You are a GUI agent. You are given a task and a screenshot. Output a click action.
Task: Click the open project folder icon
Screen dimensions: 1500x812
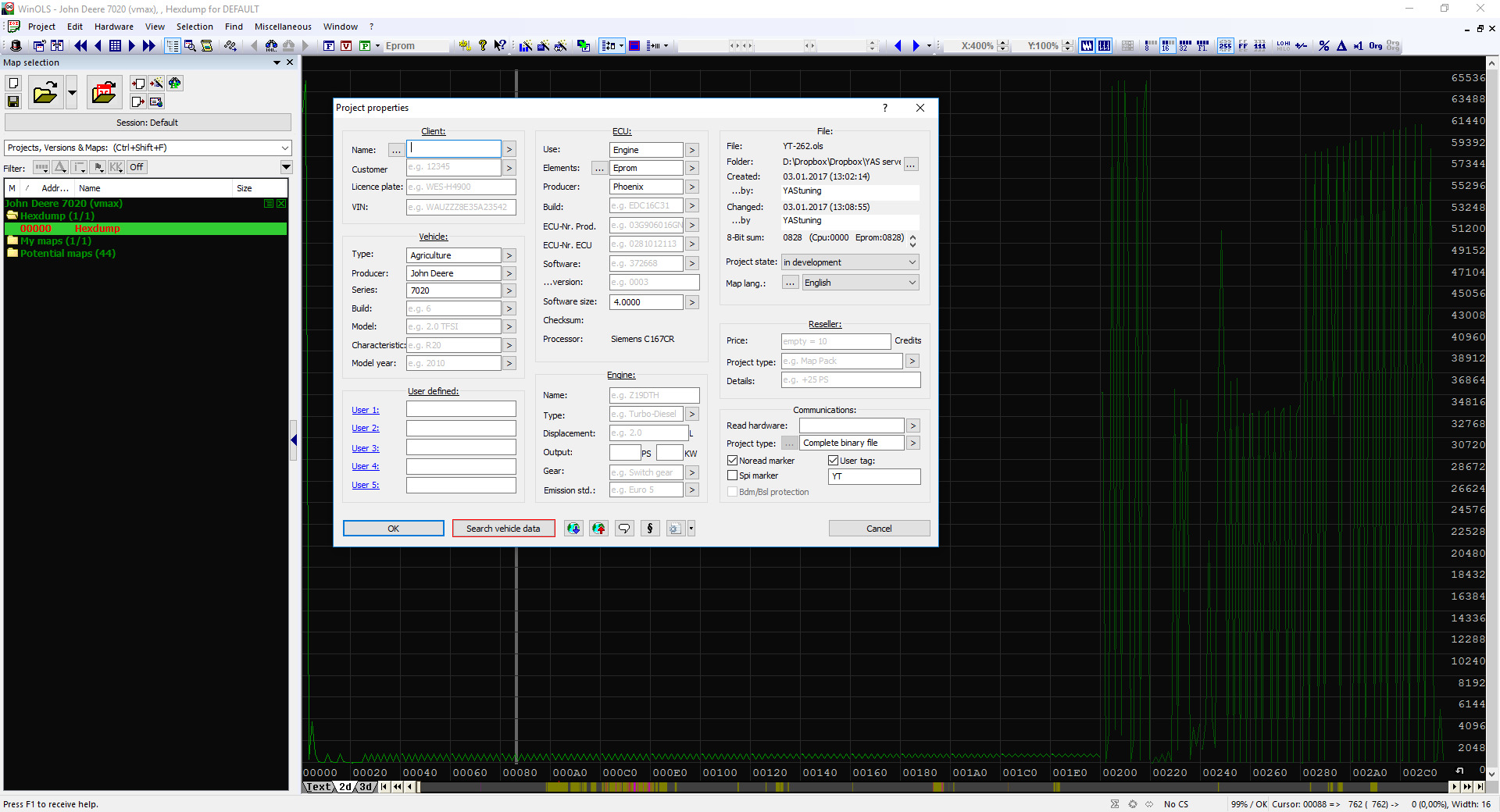point(45,93)
